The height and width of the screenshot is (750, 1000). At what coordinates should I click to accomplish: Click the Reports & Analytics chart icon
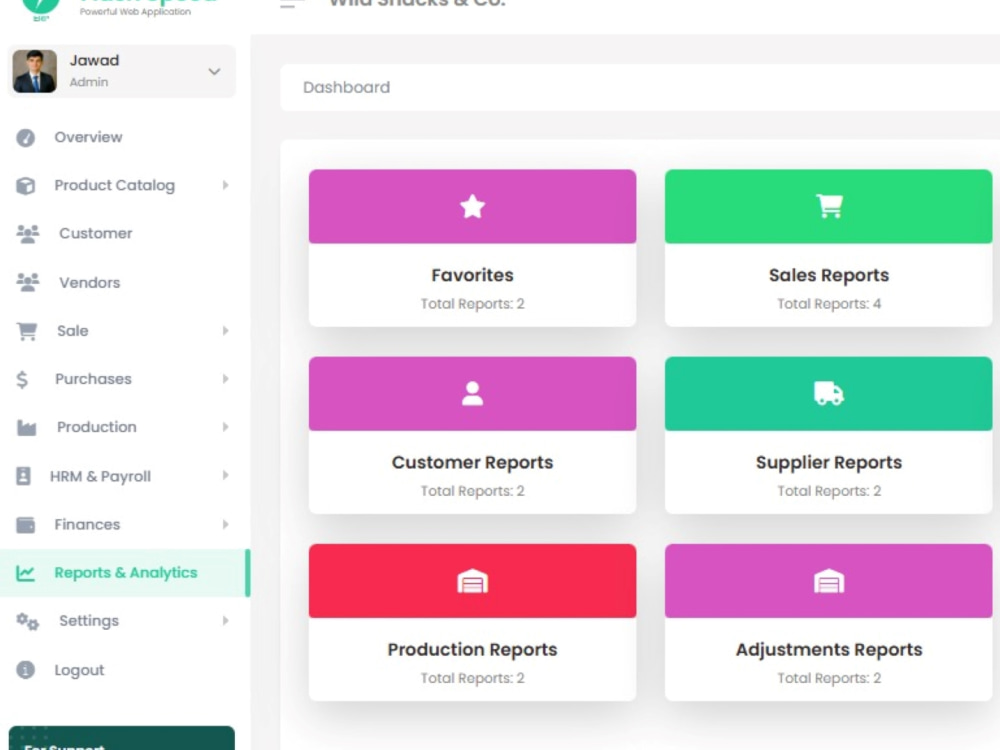pyautogui.click(x=26, y=573)
